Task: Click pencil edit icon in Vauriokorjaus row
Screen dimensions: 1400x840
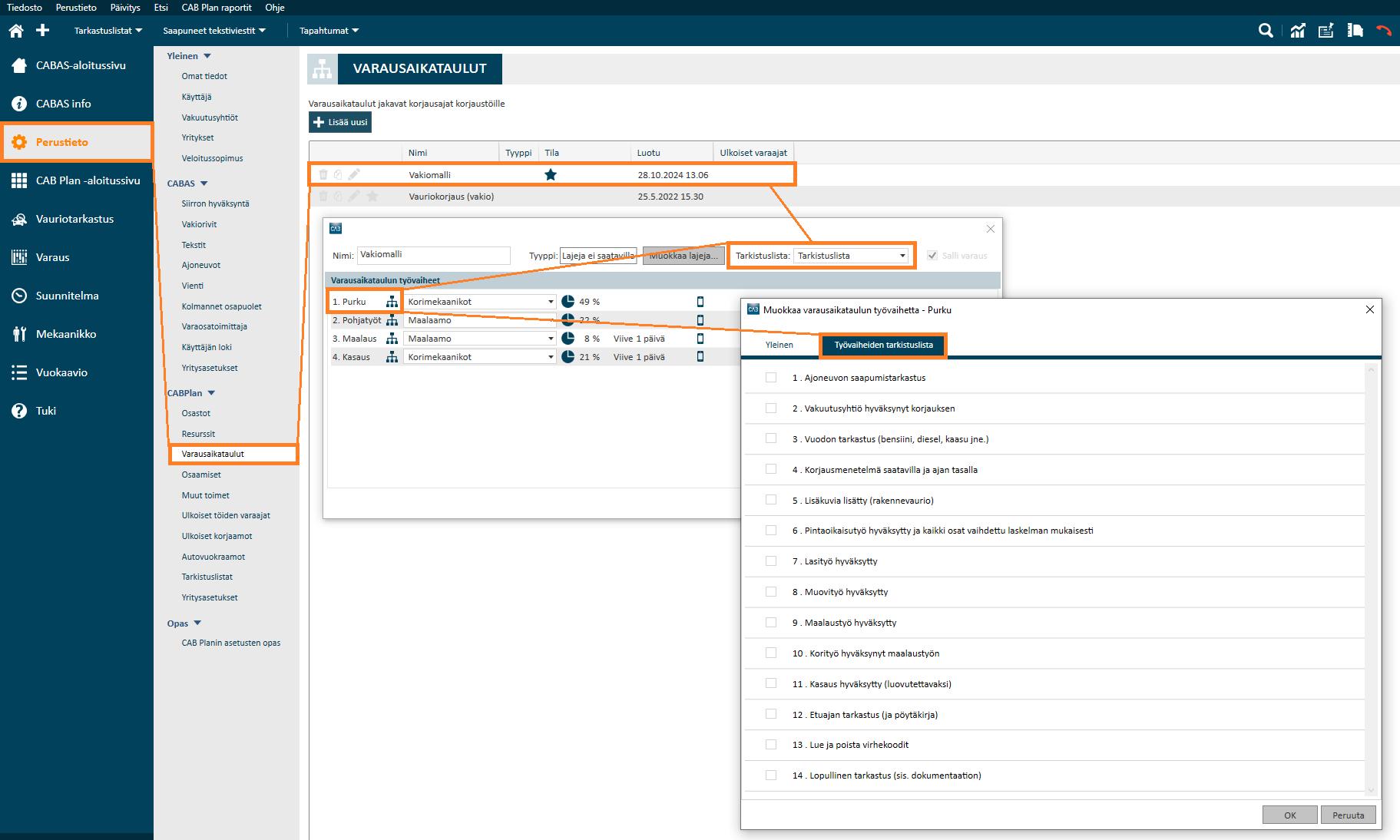Action: (354, 196)
